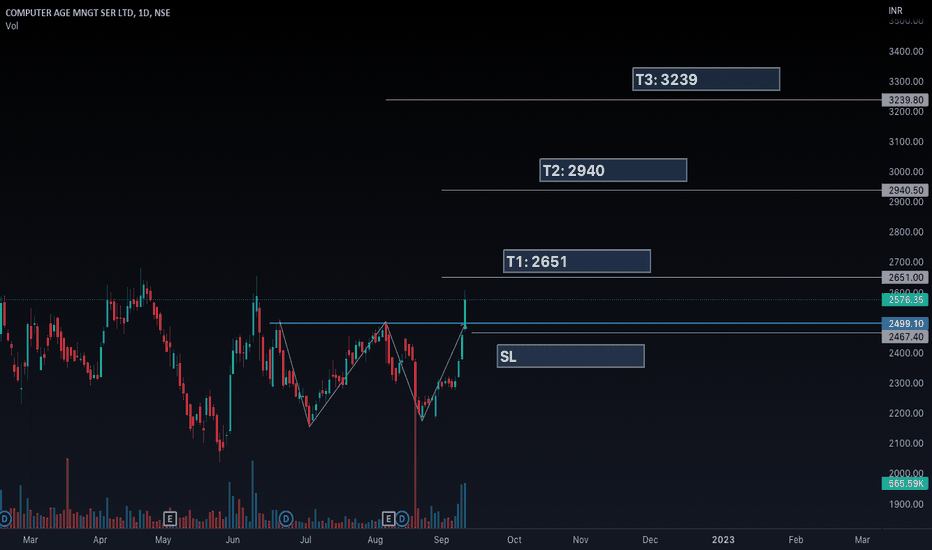Click the E earnings marker below May
The height and width of the screenshot is (550, 932).
tap(169, 519)
